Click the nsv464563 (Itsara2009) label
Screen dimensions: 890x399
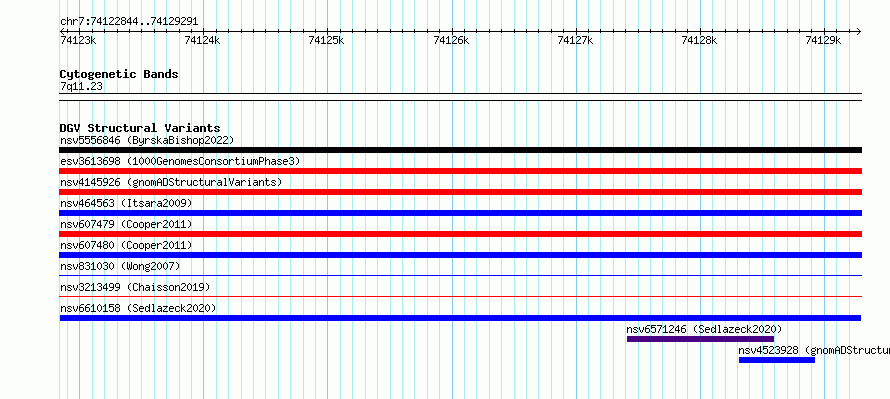[x=126, y=203]
